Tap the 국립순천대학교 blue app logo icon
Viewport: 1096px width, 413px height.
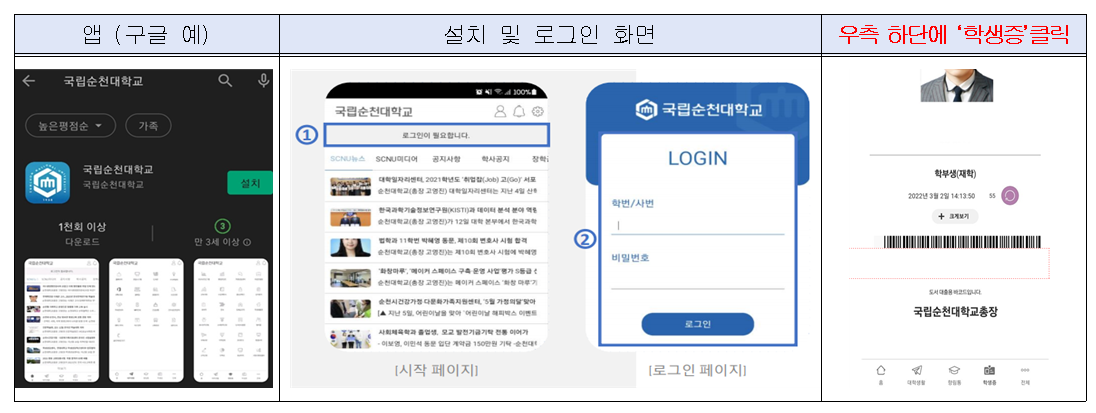pos(48,182)
